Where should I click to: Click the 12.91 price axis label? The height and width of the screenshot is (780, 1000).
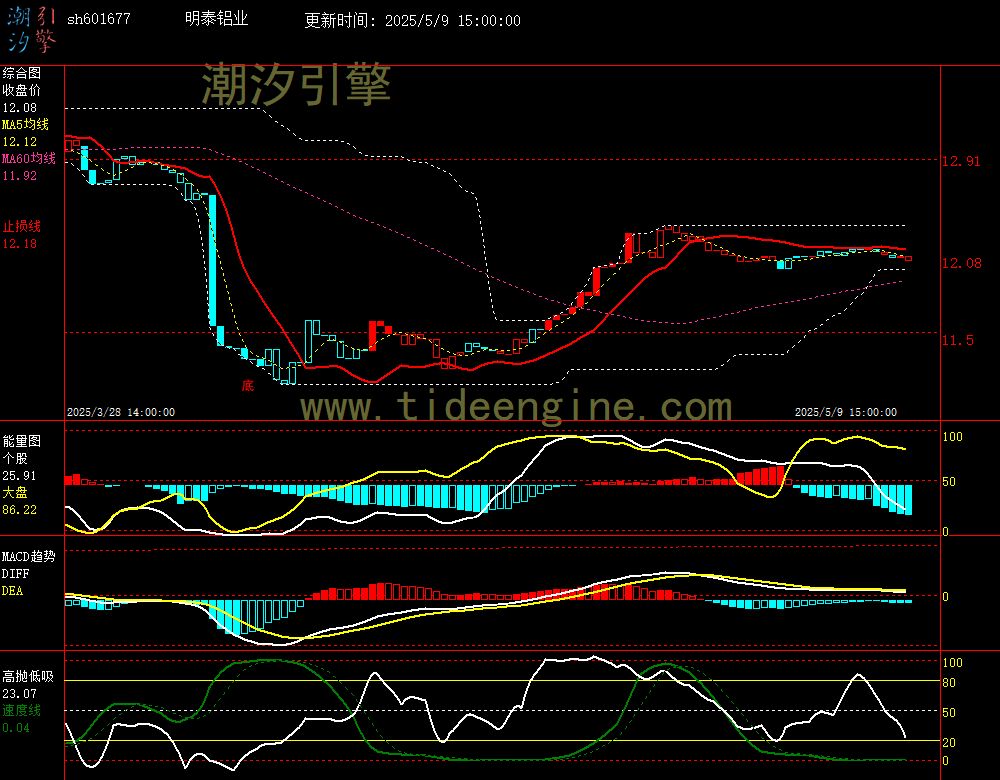tap(961, 161)
